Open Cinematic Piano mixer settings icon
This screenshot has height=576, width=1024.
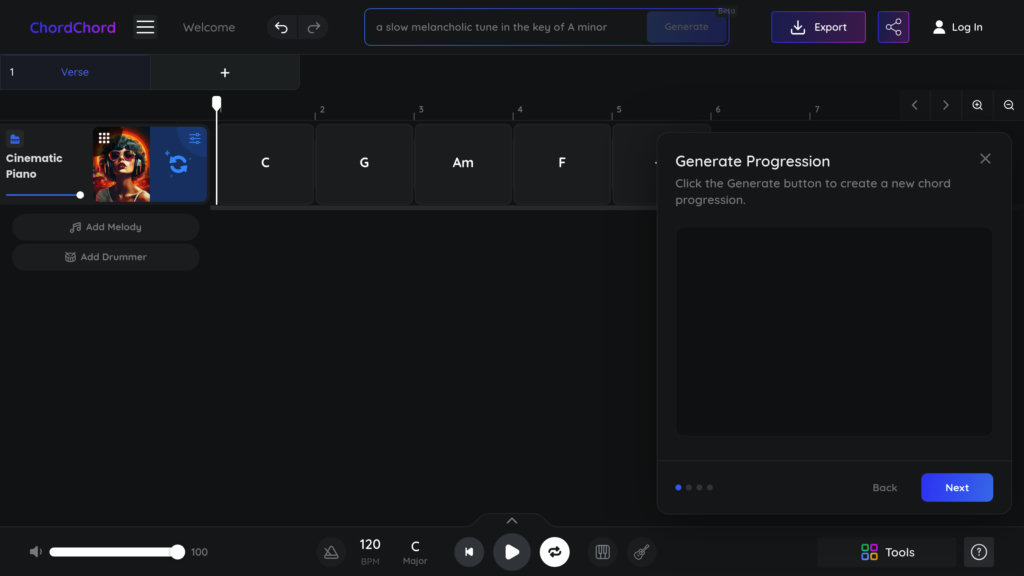[x=195, y=139]
